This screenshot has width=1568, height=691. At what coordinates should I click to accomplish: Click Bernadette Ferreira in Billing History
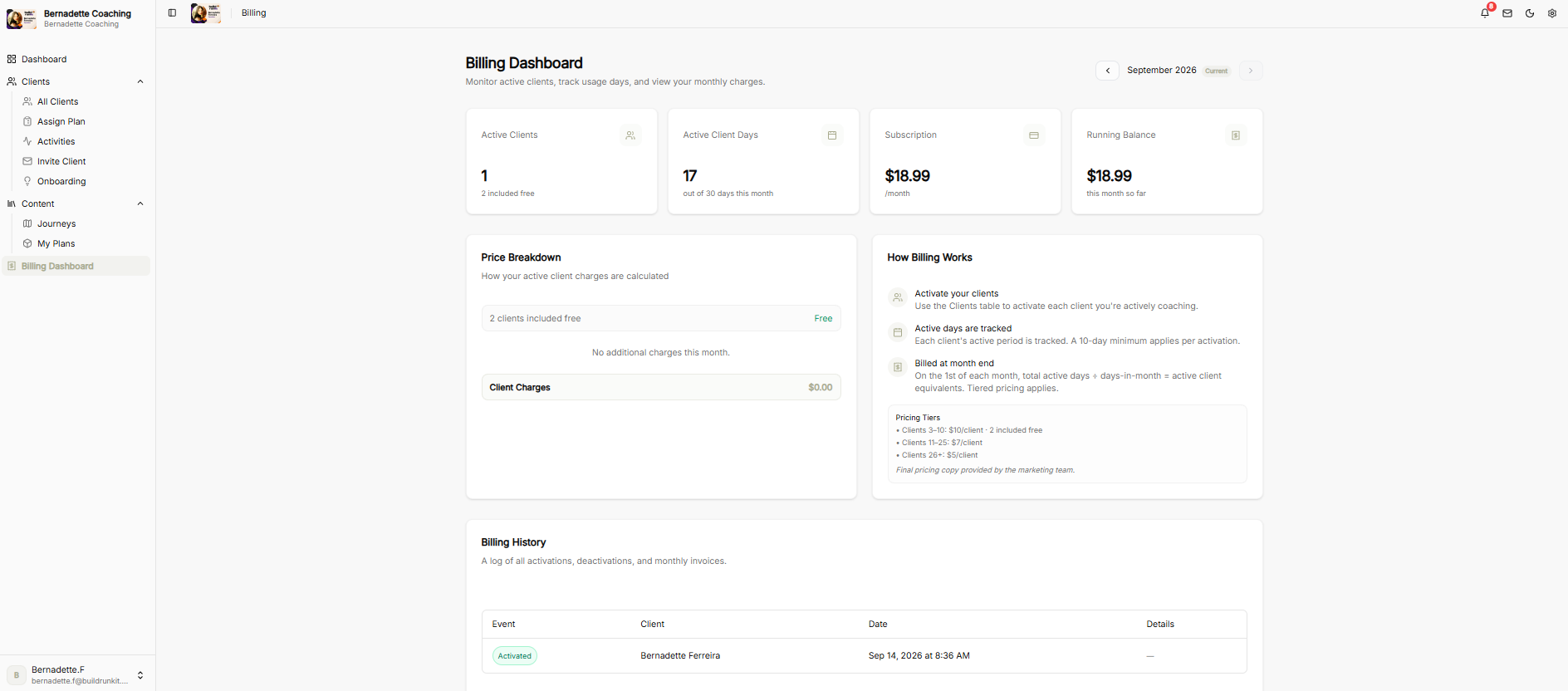680,656
